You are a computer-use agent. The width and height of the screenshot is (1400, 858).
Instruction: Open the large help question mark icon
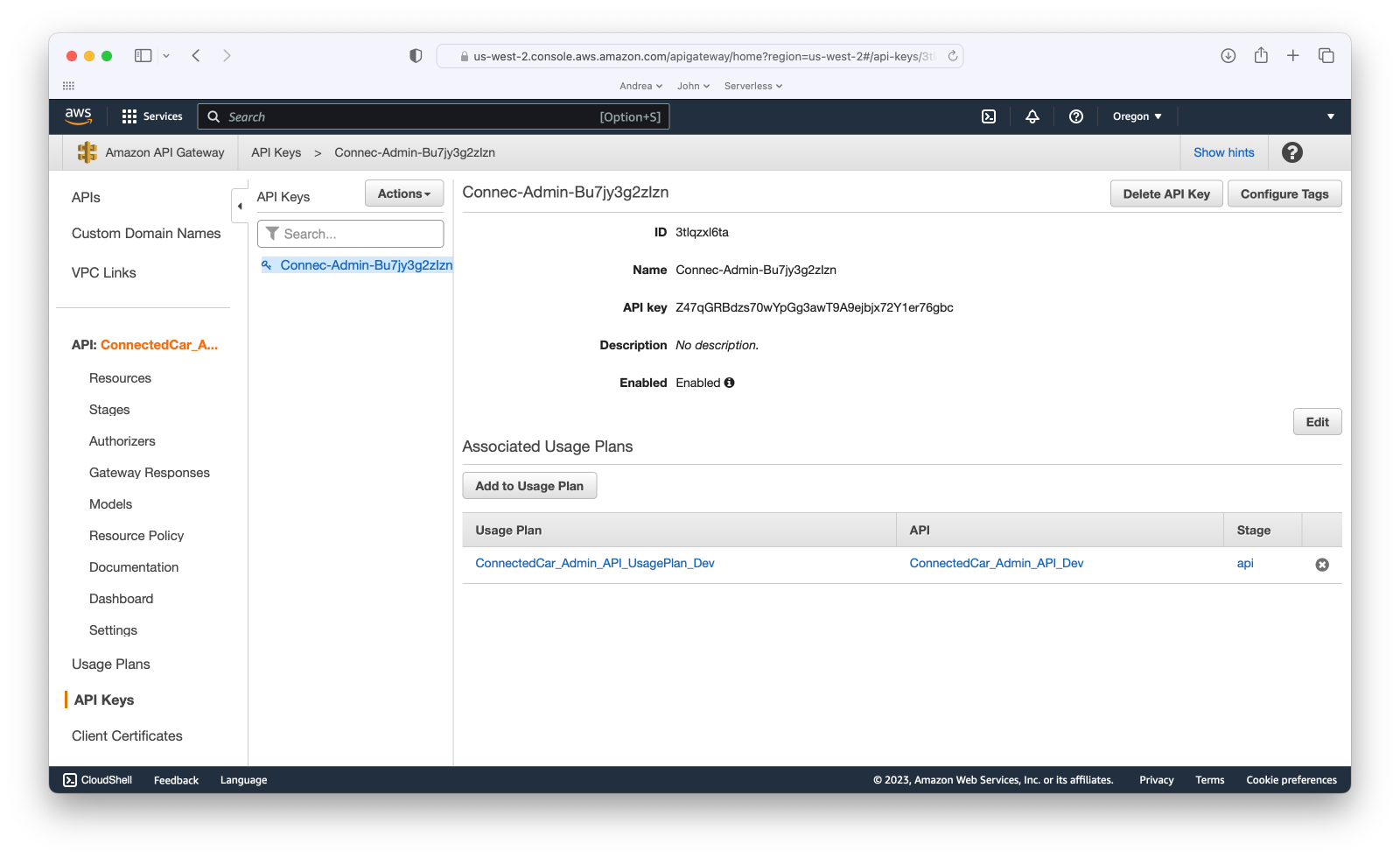[1292, 152]
